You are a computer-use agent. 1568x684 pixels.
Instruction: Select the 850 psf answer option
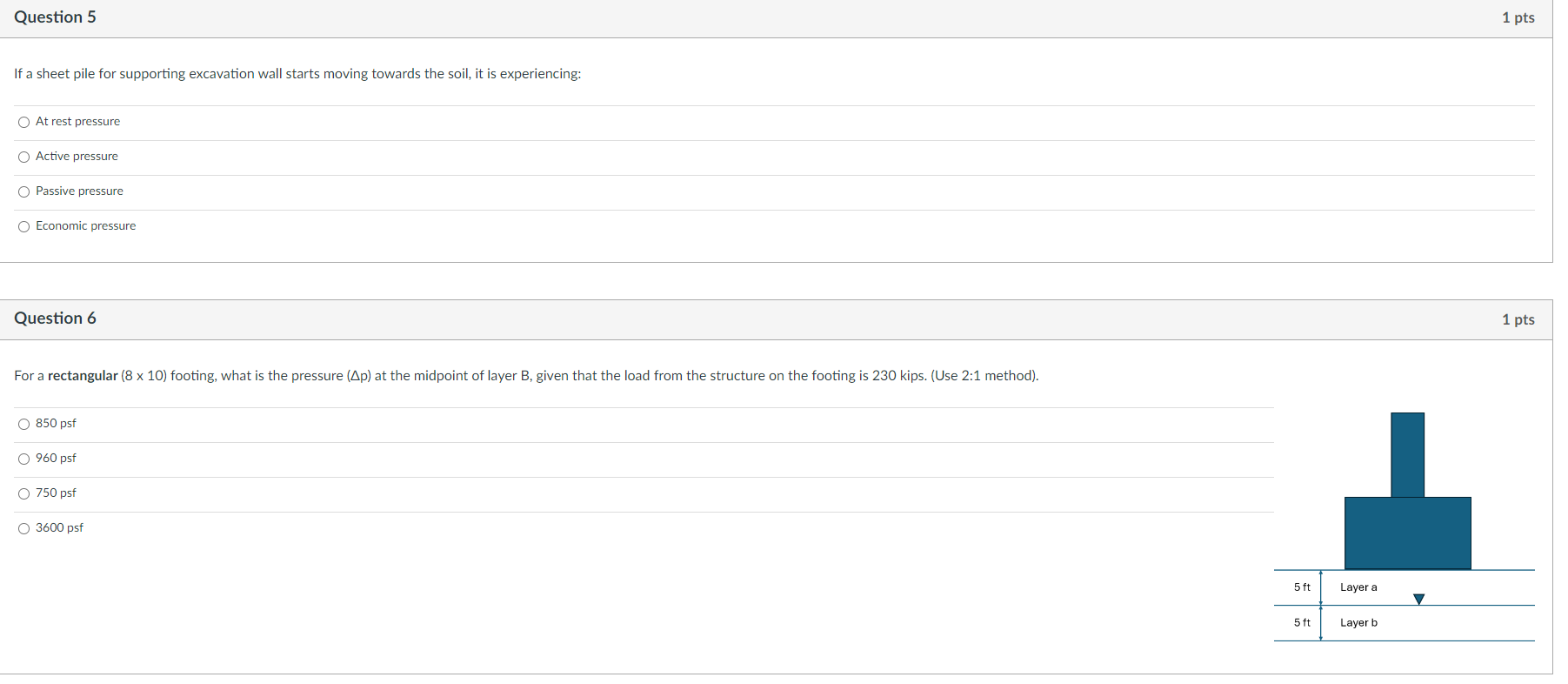(x=23, y=424)
